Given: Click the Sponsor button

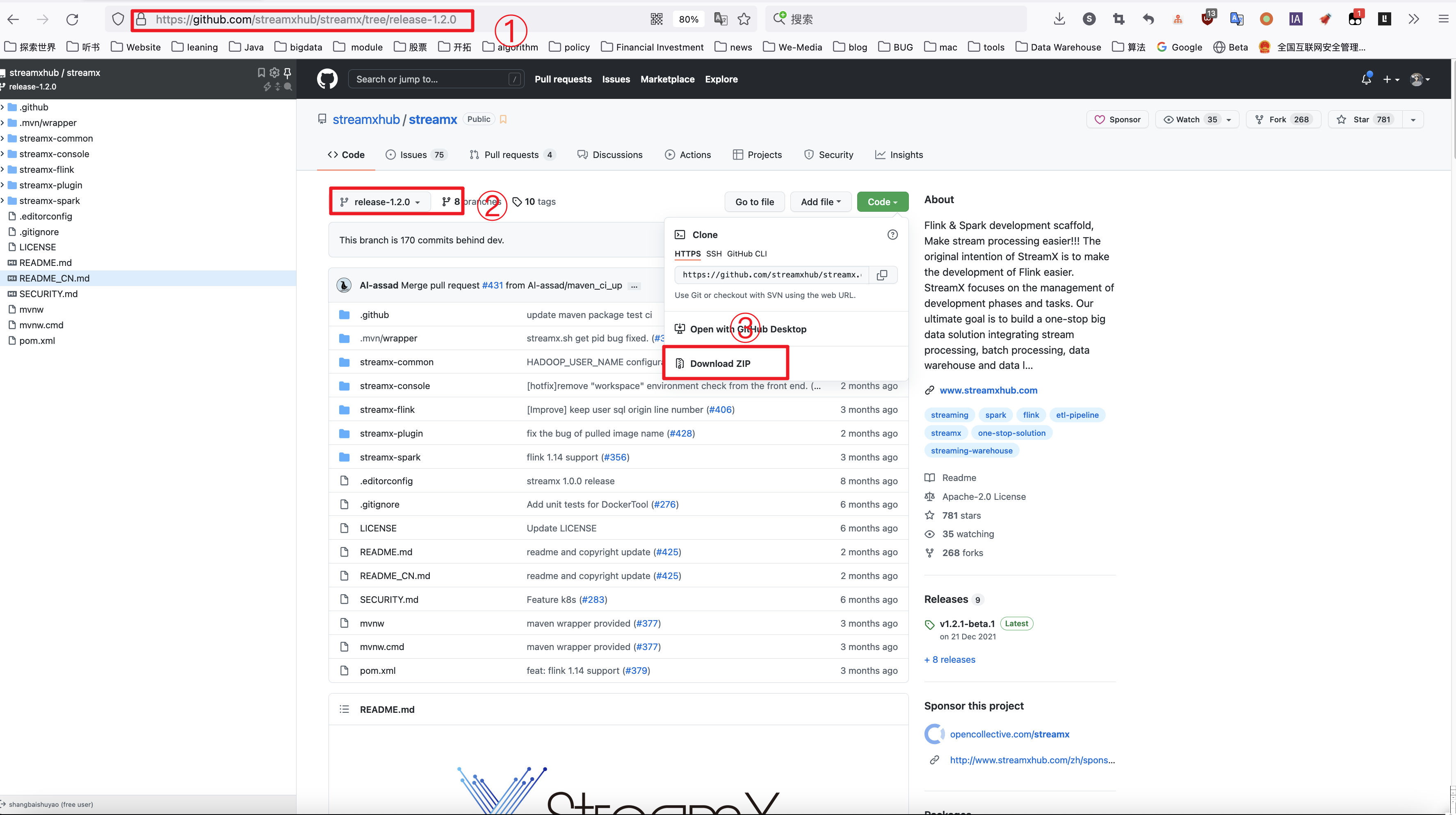Looking at the screenshot, I should [1118, 119].
